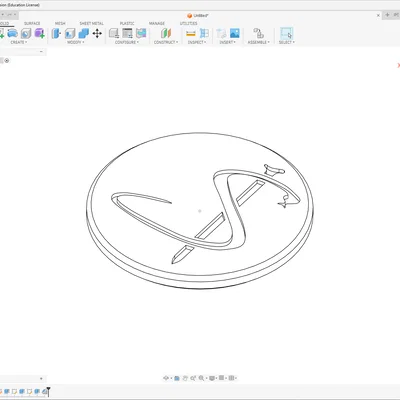Switch to the Surface tab
Screen dimensions: 400x400
click(32, 23)
